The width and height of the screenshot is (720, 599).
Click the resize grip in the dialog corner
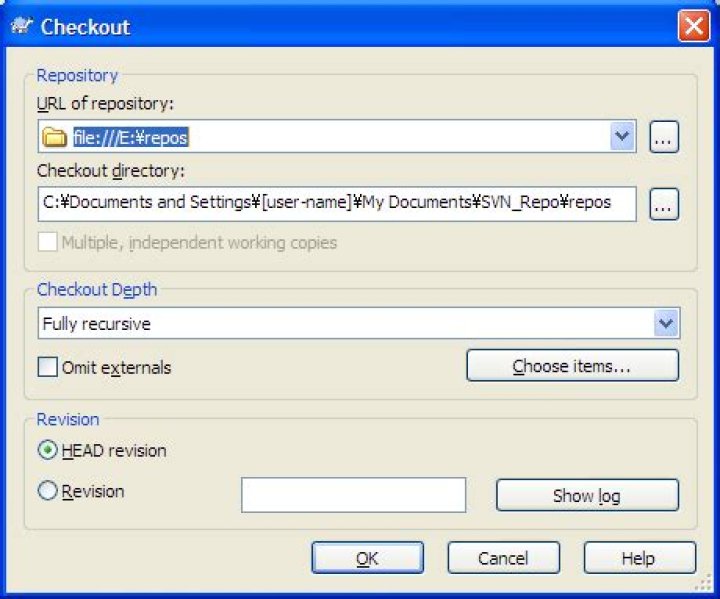click(x=703, y=583)
